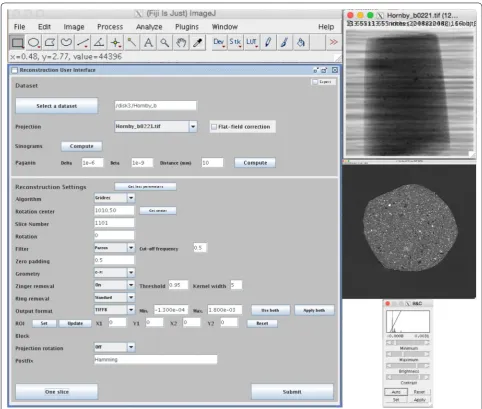Open the Filter dropdown
482x409 pixels.
pyautogui.click(x=131, y=248)
